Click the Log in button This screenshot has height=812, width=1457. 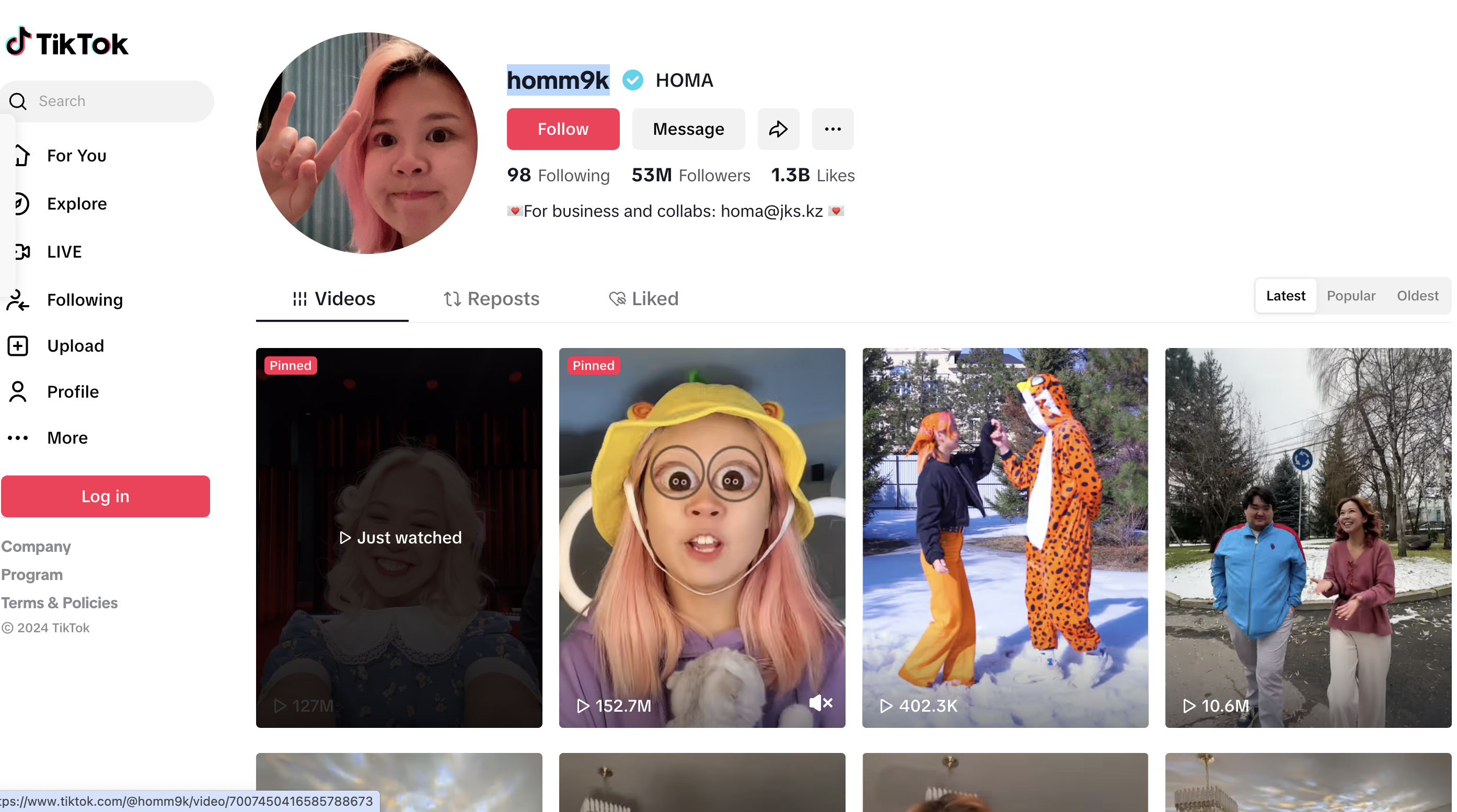(x=105, y=496)
